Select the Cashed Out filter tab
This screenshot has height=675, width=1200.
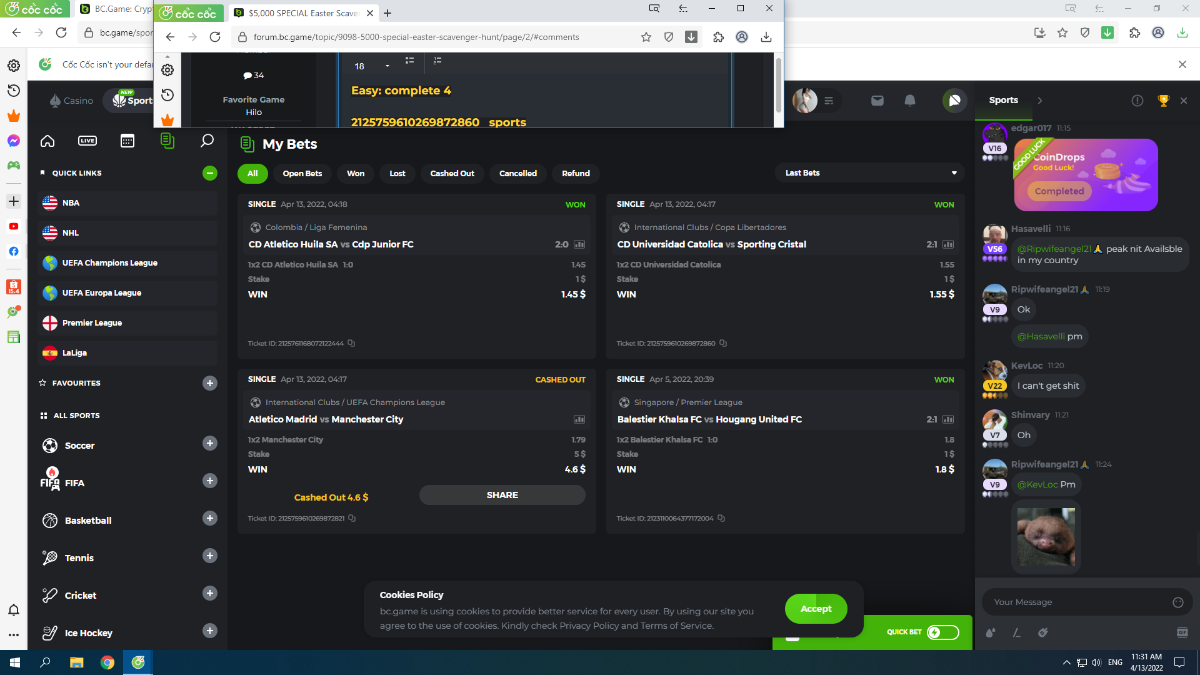coord(452,173)
